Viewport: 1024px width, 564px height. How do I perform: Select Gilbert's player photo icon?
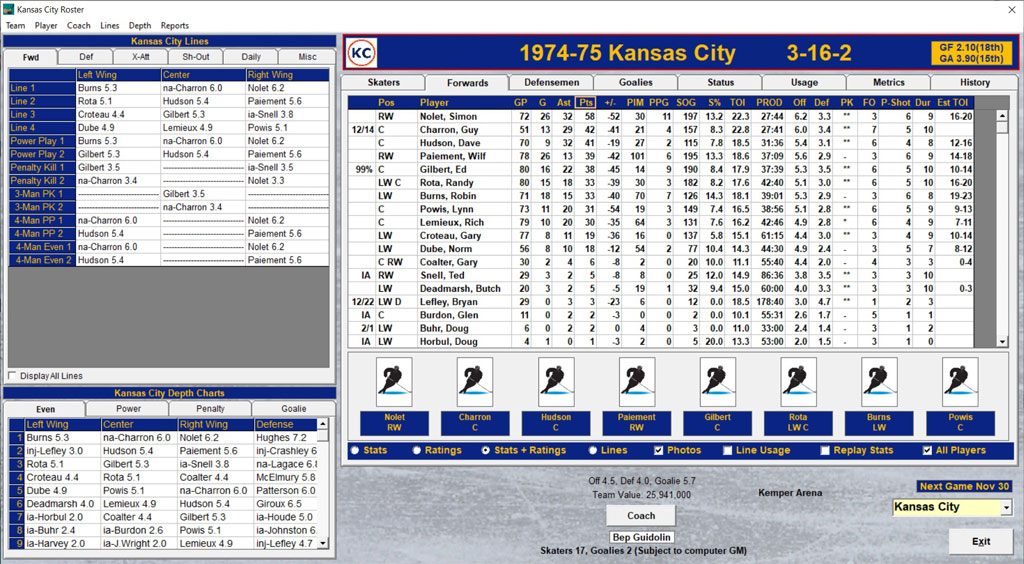pos(717,382)
